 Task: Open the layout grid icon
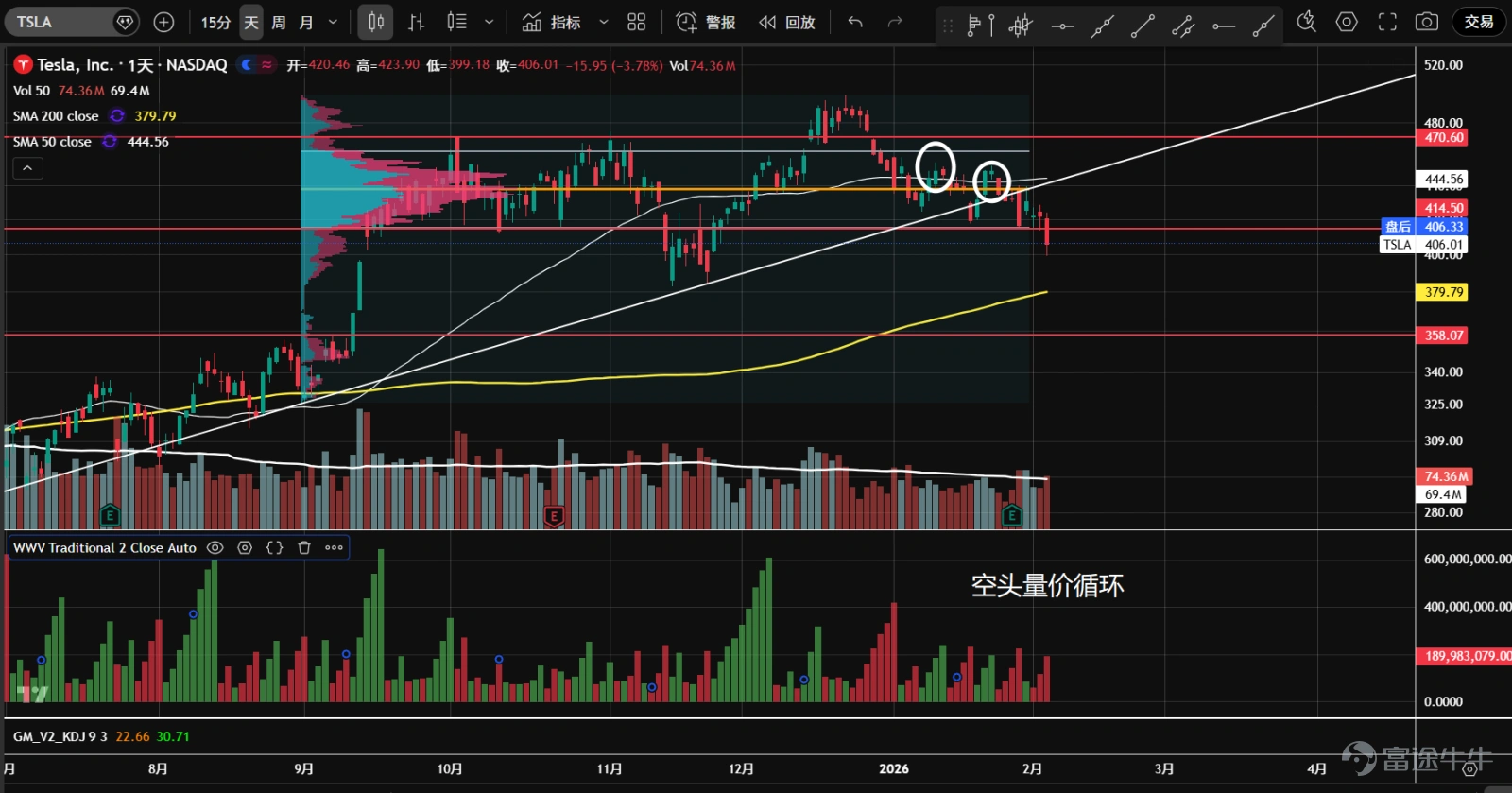[x=637, y=22]
